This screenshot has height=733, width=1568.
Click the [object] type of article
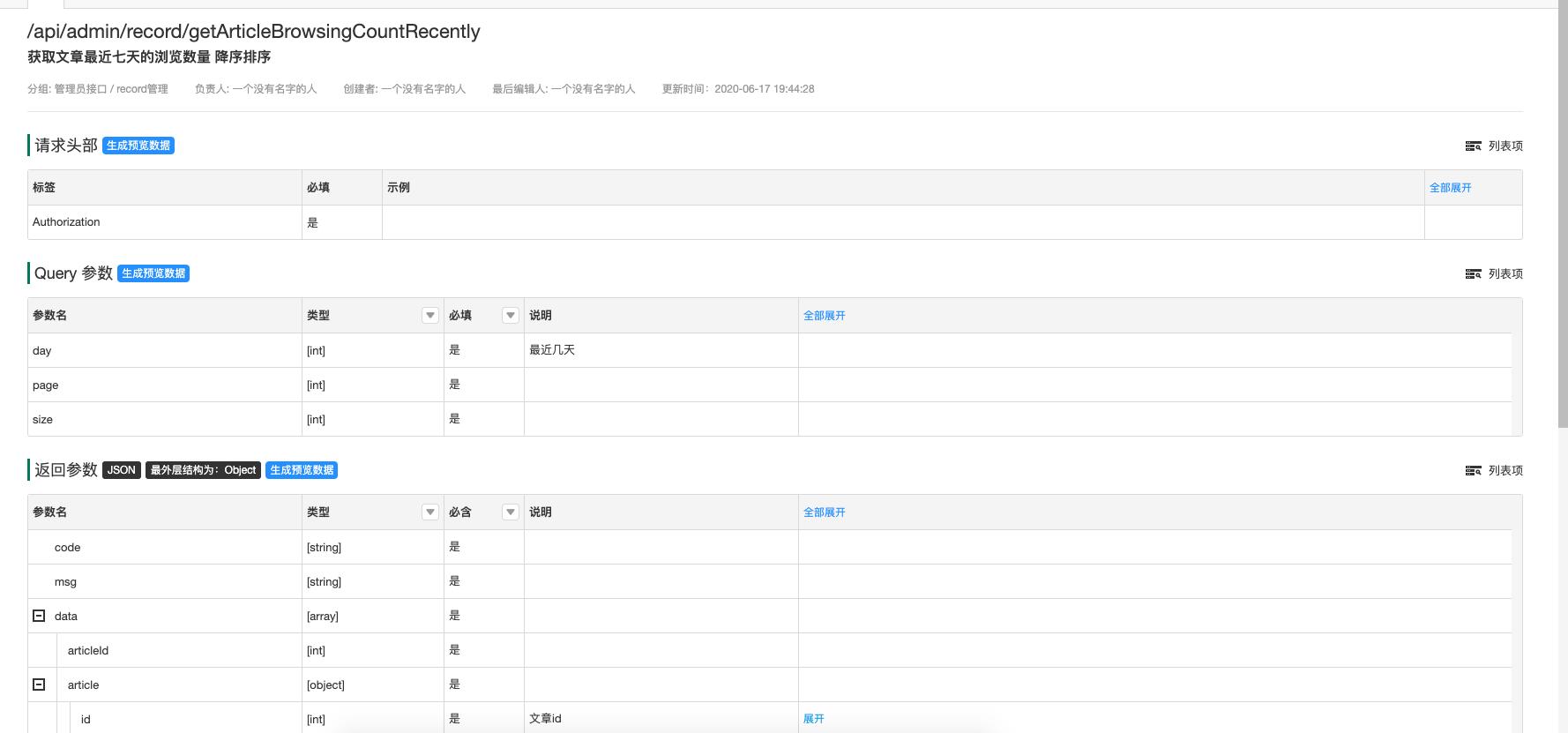click(325, 685)
